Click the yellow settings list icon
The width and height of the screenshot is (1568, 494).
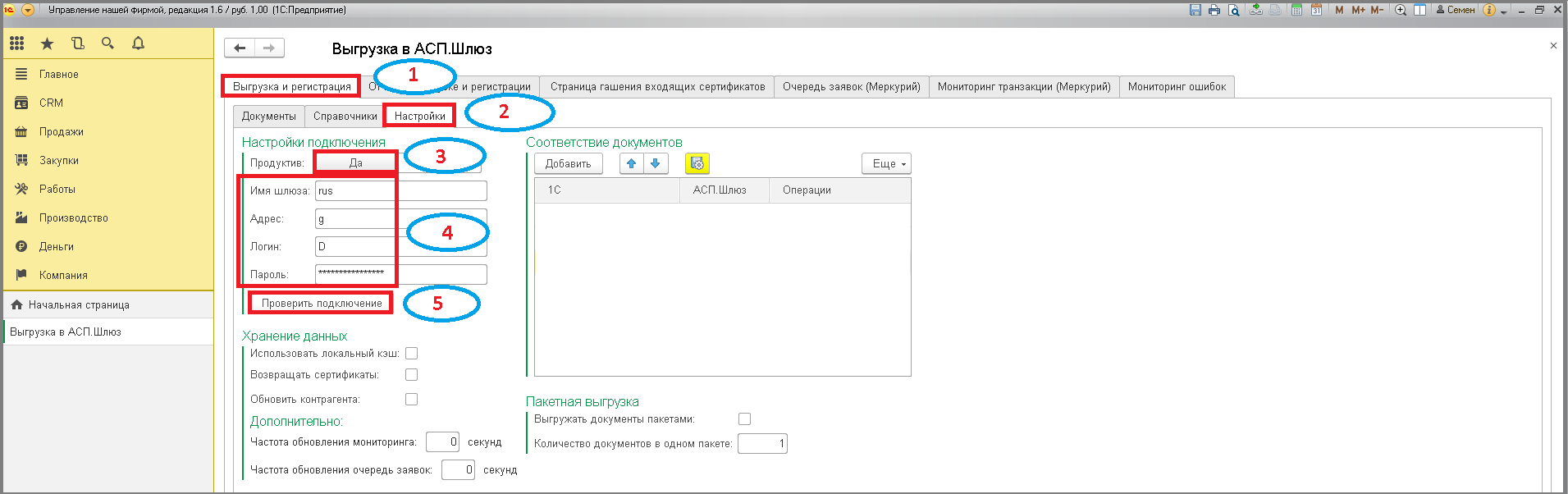697,163
